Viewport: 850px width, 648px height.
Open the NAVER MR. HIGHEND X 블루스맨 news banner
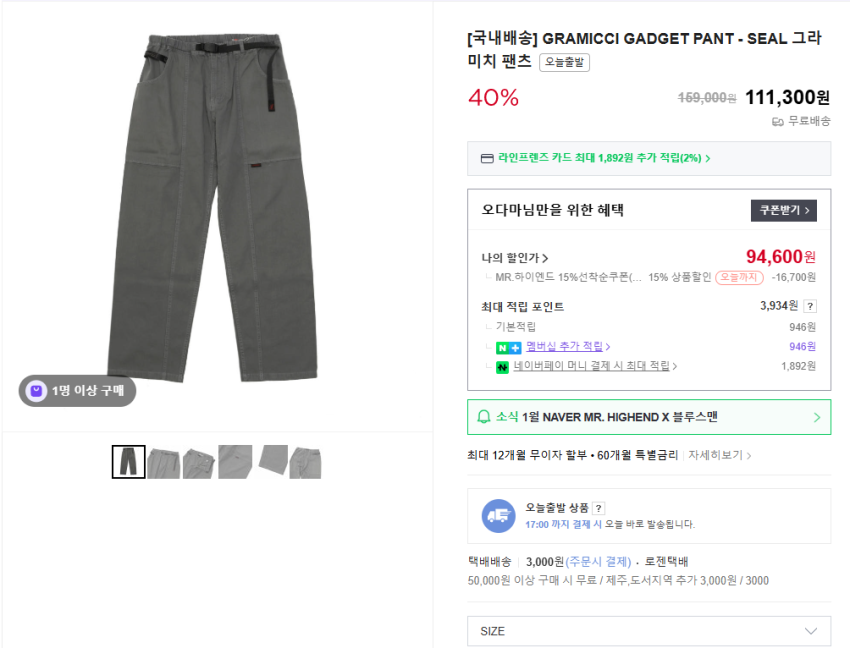tap(649, 417)
